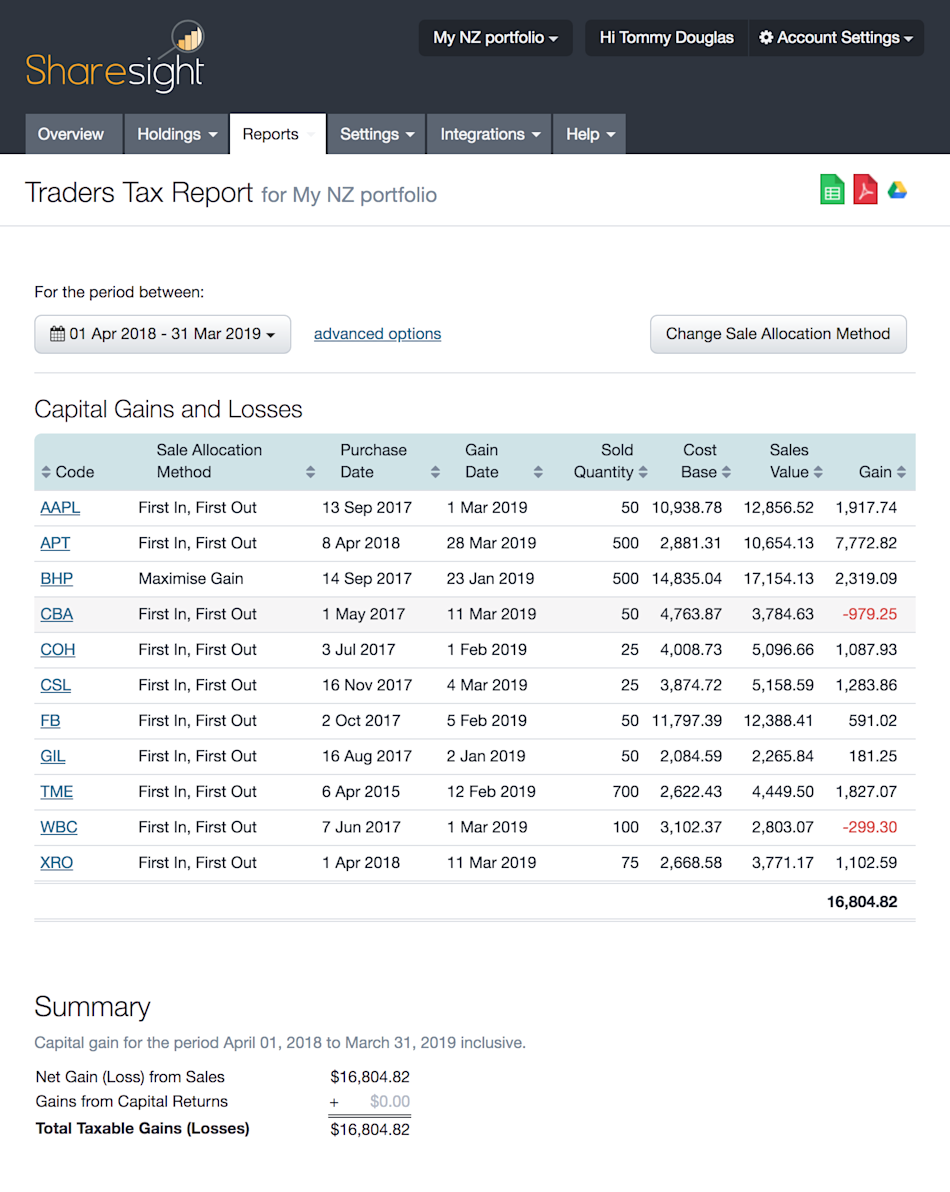Select the 13 Sep 2017 purchase date

367,507
